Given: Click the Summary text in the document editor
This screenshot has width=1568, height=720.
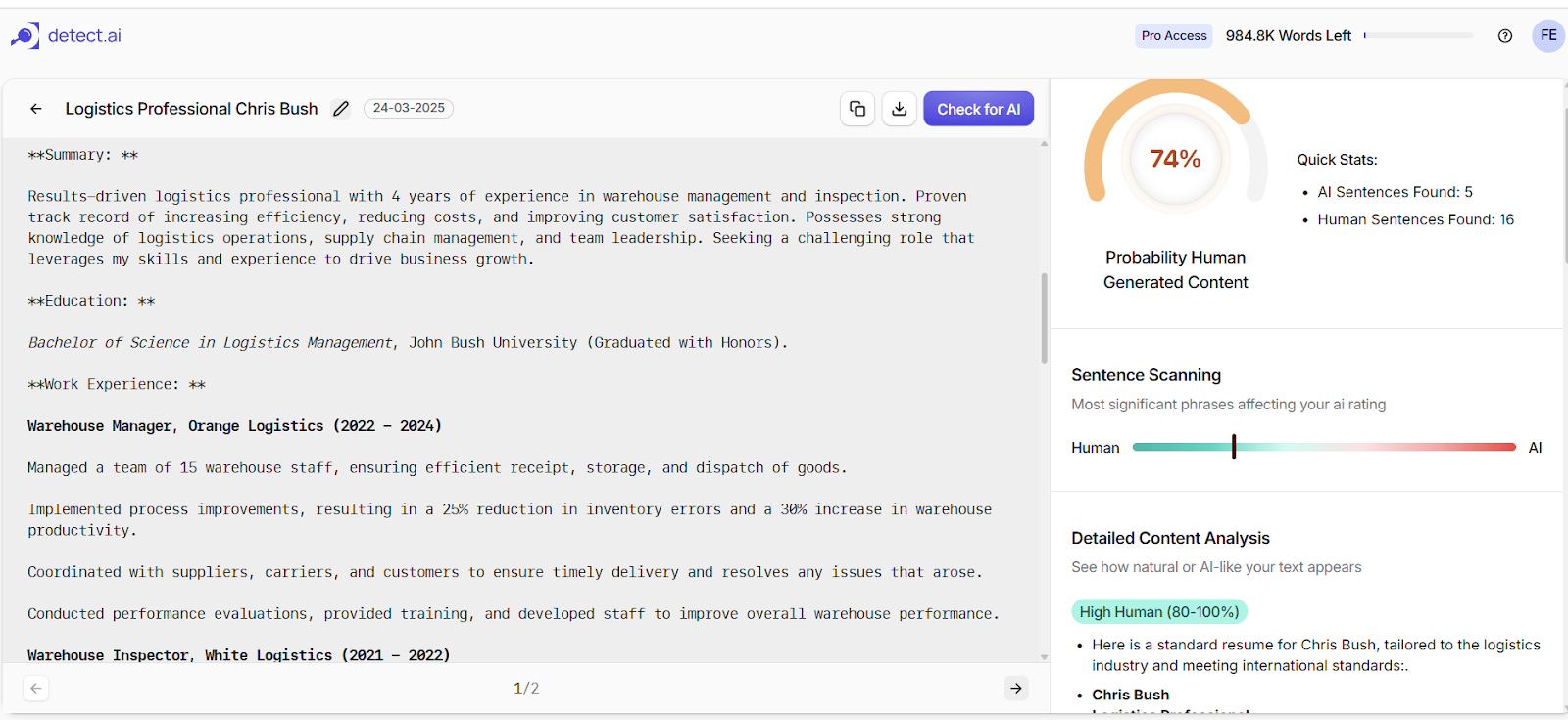Looking at the screenshot, I should point(83,155).
